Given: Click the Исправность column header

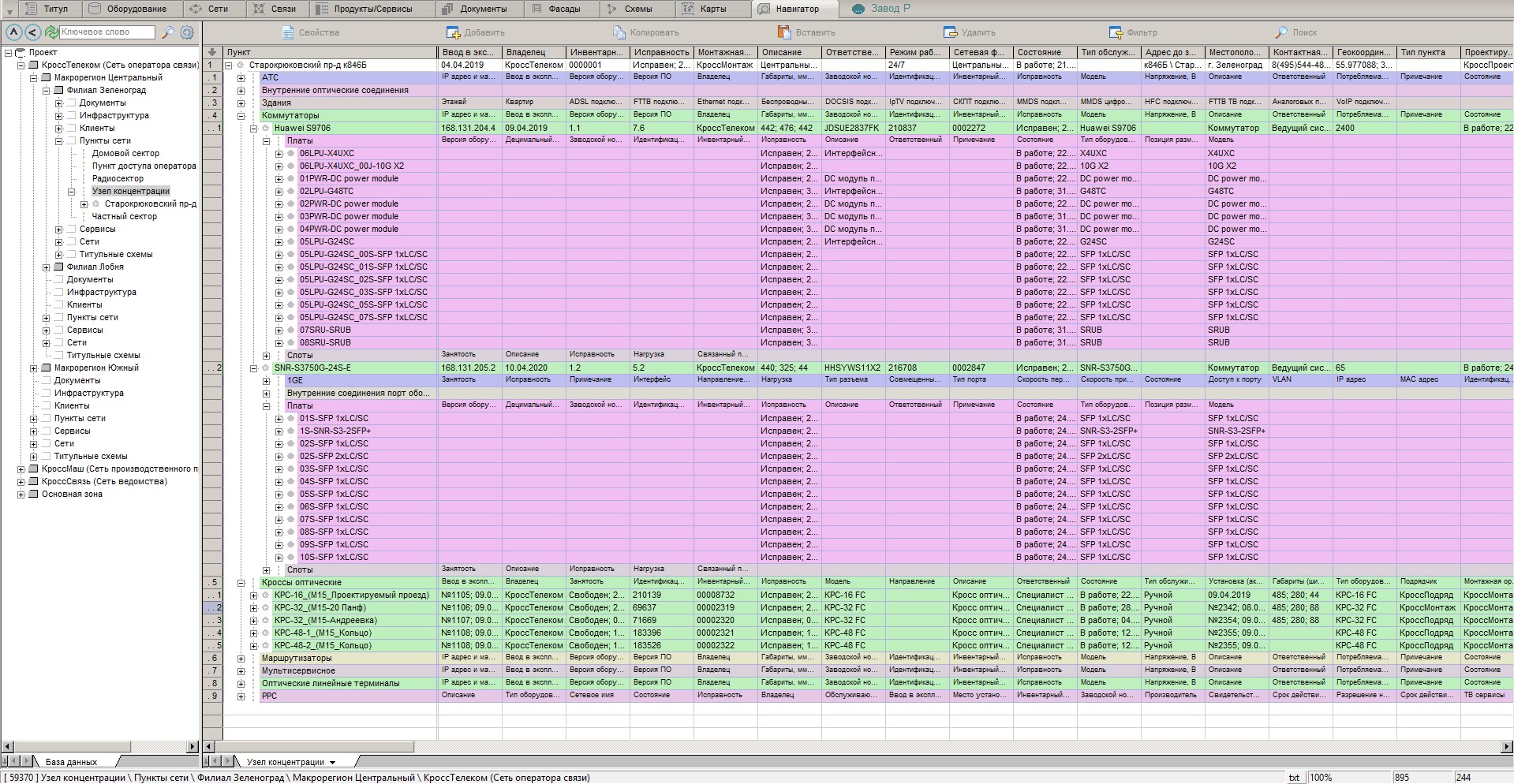Looking at the screenshot, I should [662, 52].
